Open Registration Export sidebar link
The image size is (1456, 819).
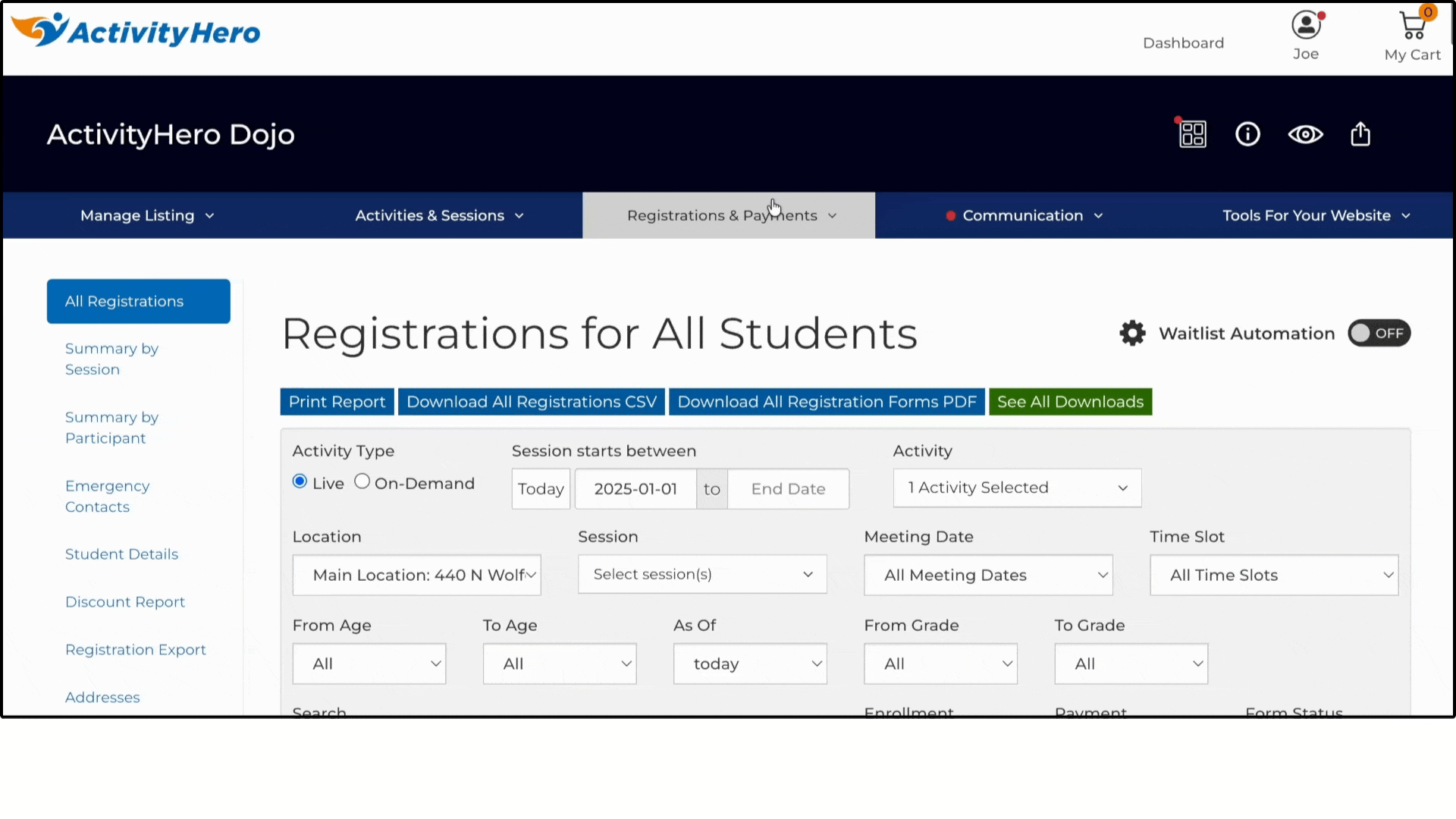pos(136,650)
